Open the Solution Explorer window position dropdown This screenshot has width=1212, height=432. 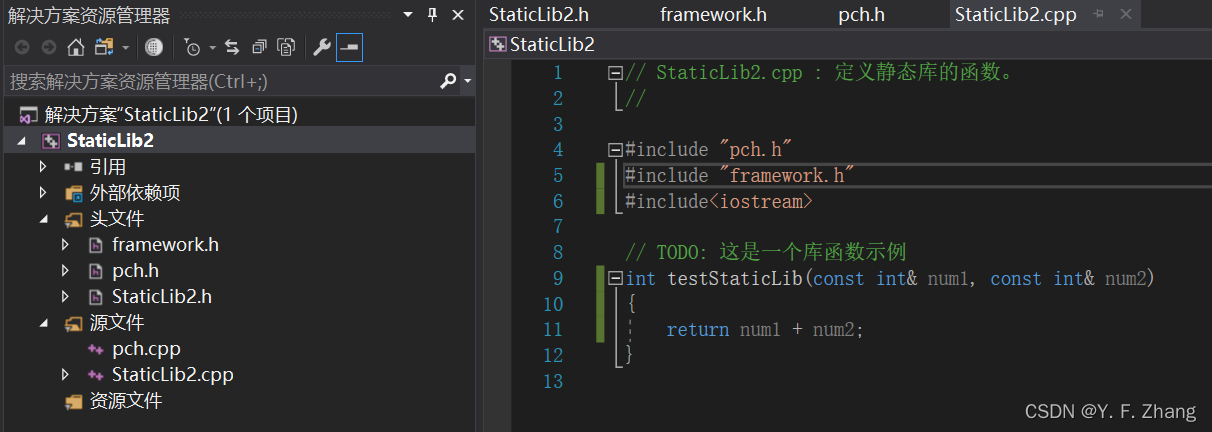pos(407,15)
